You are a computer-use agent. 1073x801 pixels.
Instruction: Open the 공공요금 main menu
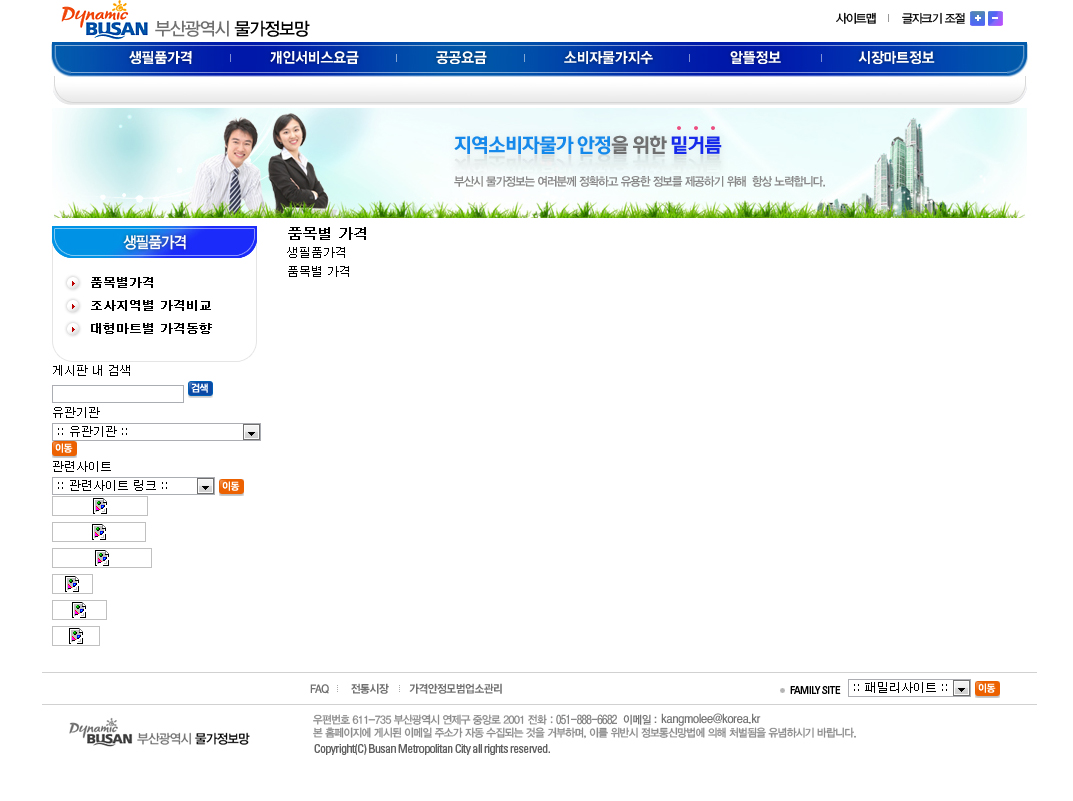tap(461, 57)
